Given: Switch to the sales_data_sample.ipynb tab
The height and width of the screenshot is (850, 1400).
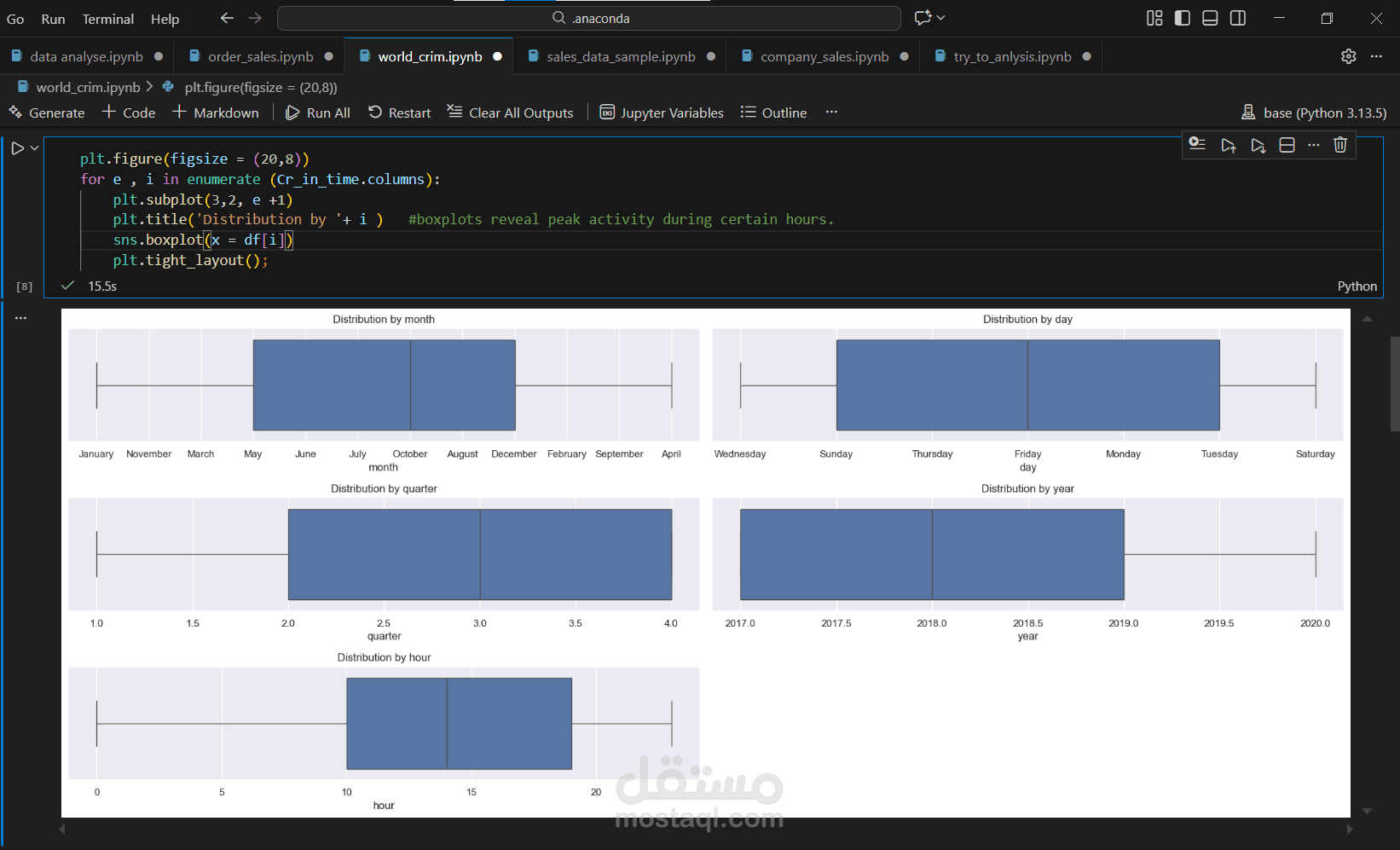Looking at the screenshot, I should tap(621, 56).
